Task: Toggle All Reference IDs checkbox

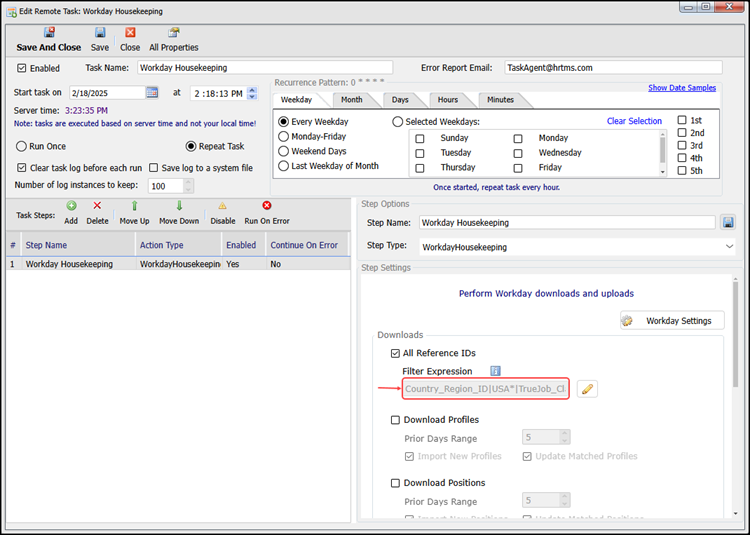Action: point(395,353)
